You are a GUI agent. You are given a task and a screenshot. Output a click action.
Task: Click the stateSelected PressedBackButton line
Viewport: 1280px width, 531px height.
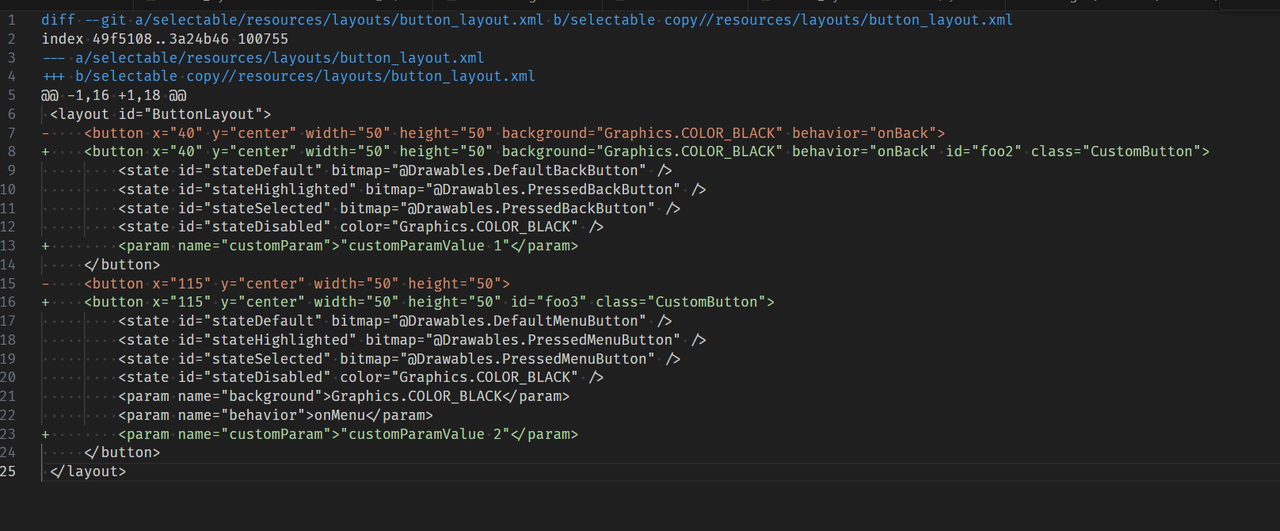pos(399,208)
